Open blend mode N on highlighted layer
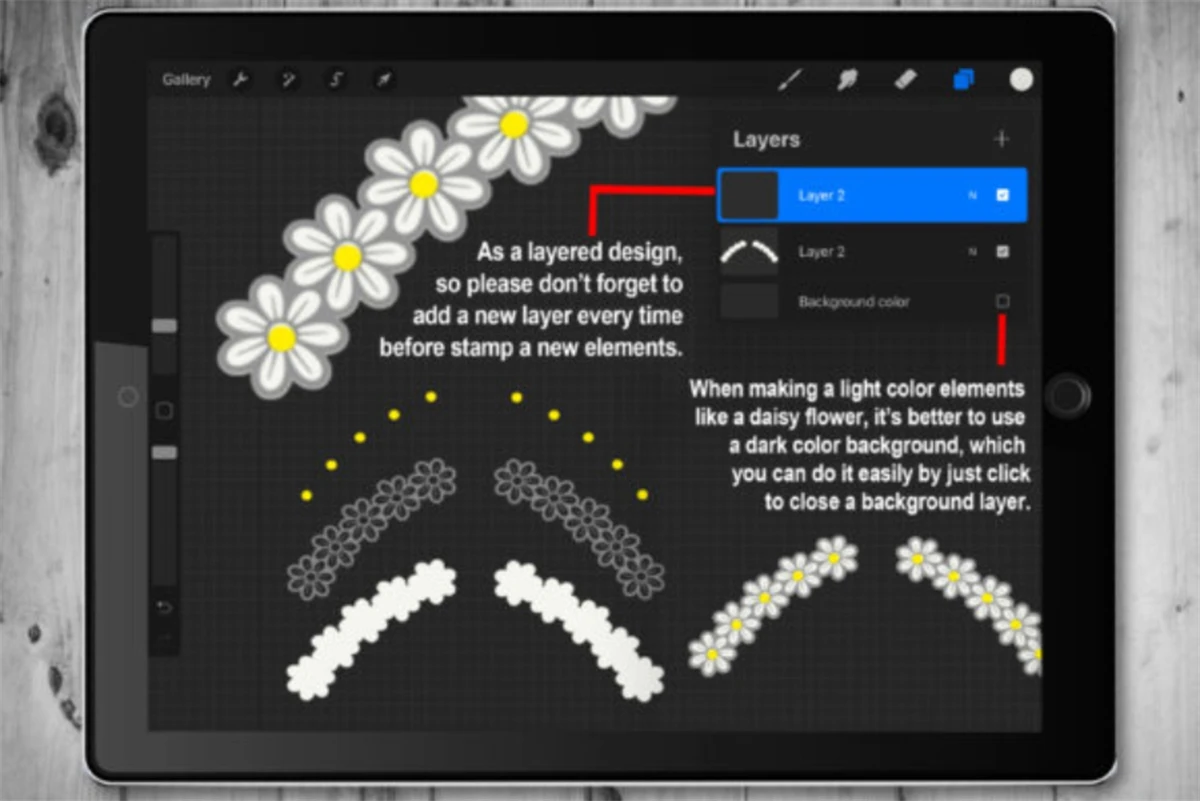1200x801 pixels. pos(972,195)
